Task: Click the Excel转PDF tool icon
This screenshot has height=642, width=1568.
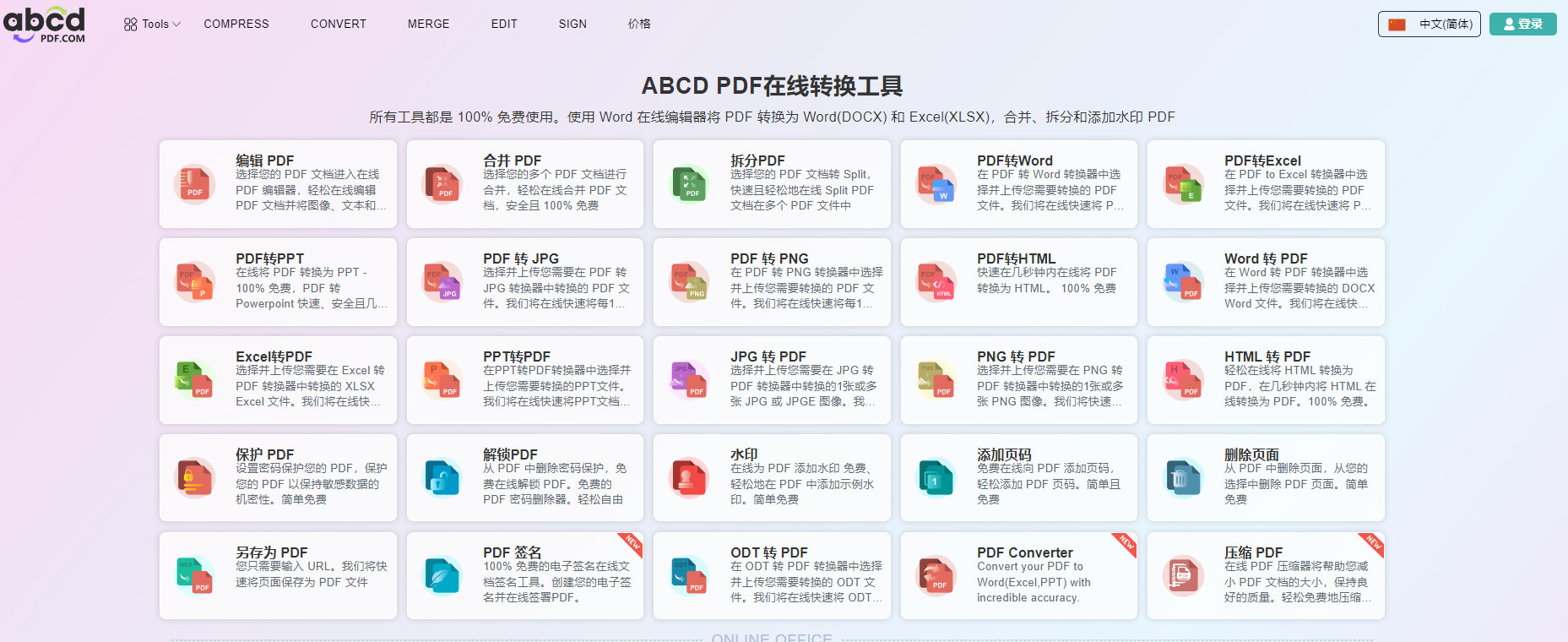Action: 195,380
